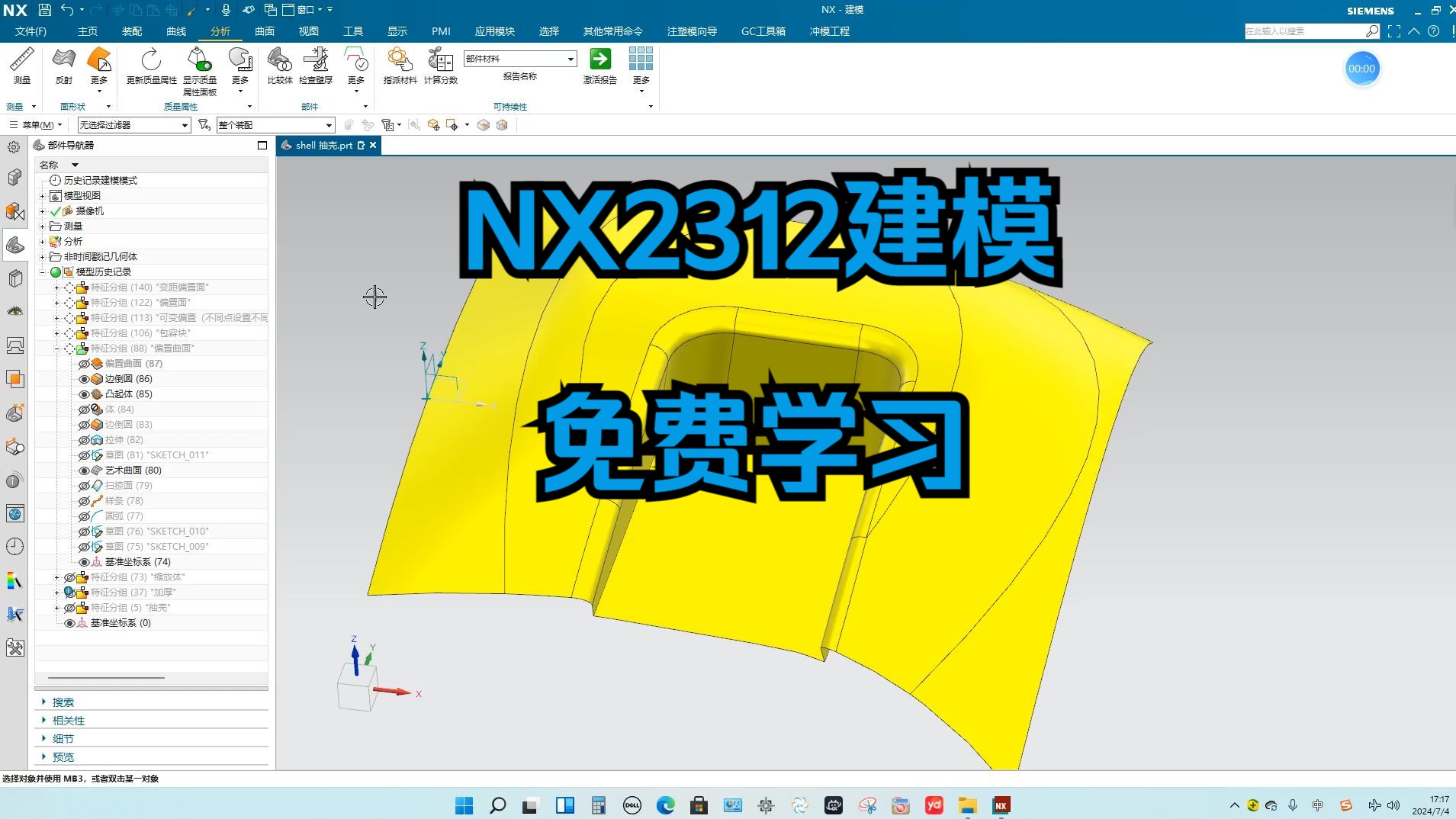Open the GC工具箱 ribbon tab
1456x819 pixels.
(x=763, y=31)
